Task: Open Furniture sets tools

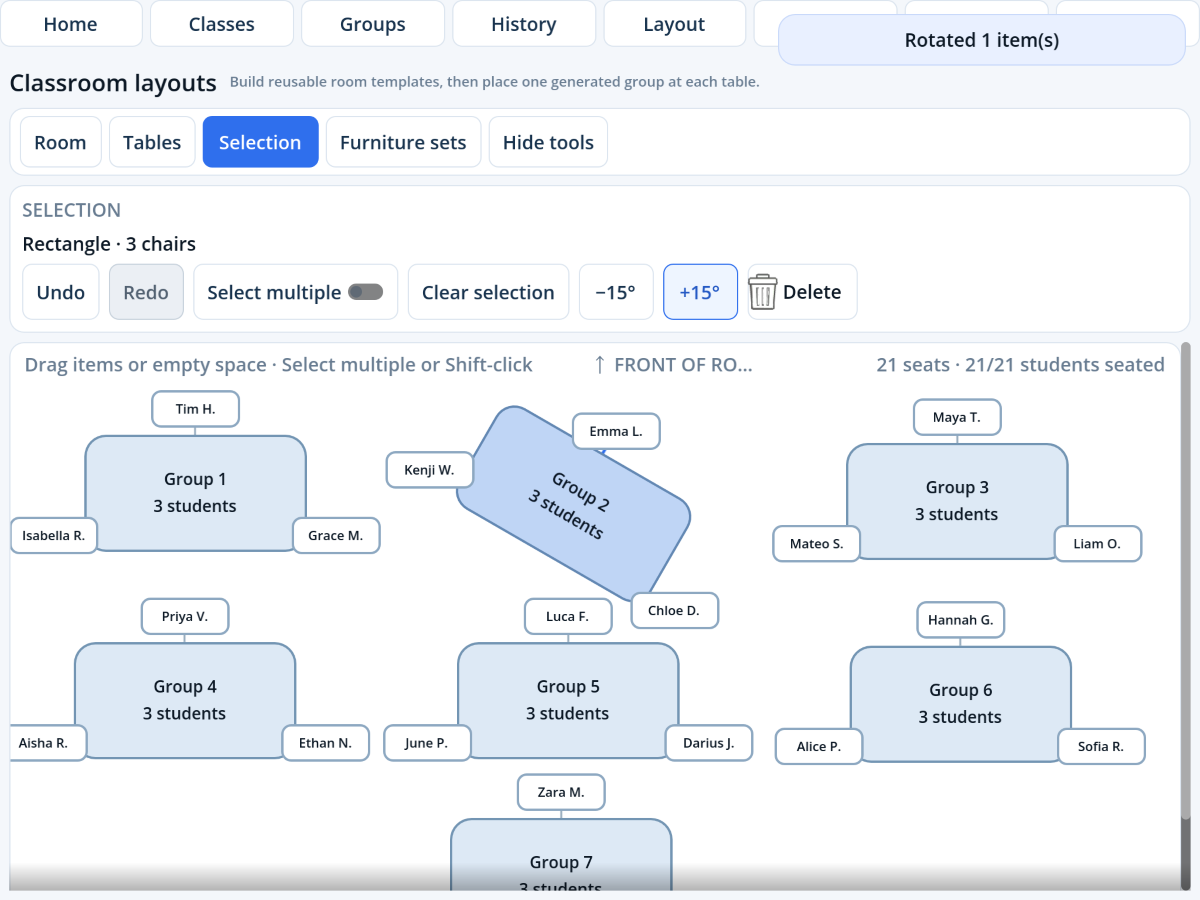Action: coord(403,142)
